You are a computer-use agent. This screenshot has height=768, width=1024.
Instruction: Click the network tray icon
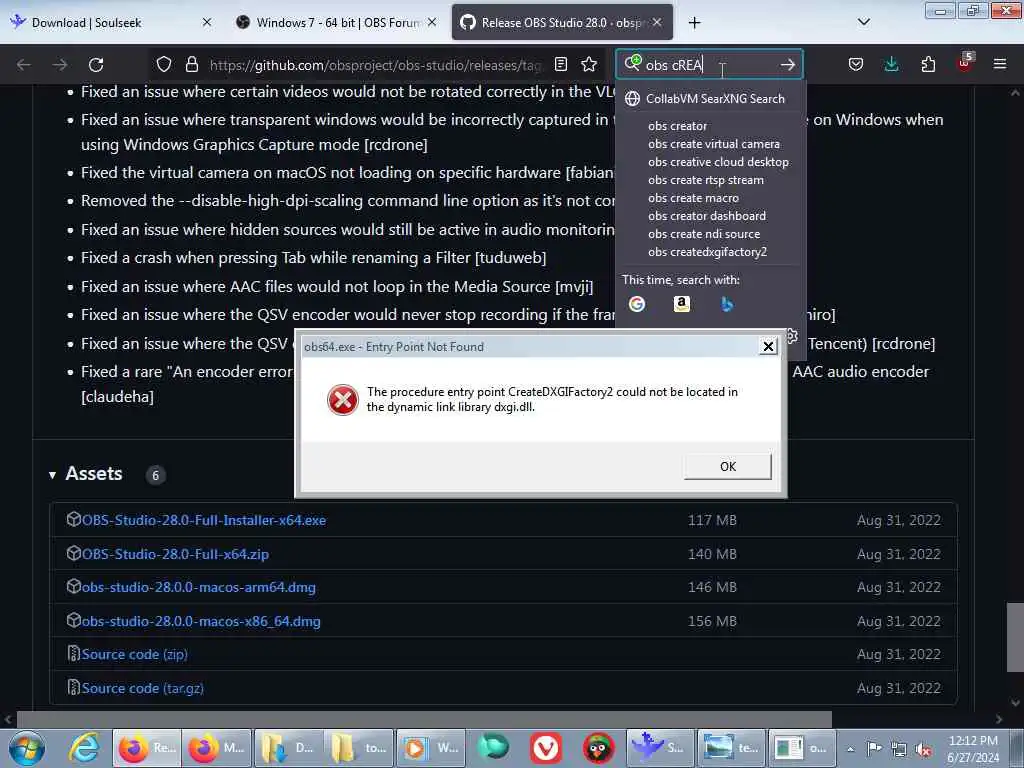(x=899, y=749)
